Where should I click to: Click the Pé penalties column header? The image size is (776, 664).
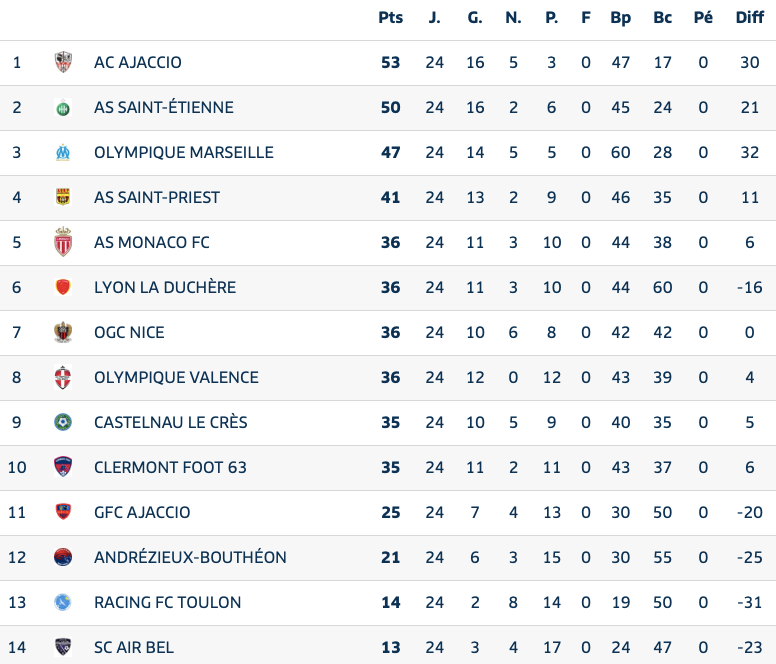(703, 18)
